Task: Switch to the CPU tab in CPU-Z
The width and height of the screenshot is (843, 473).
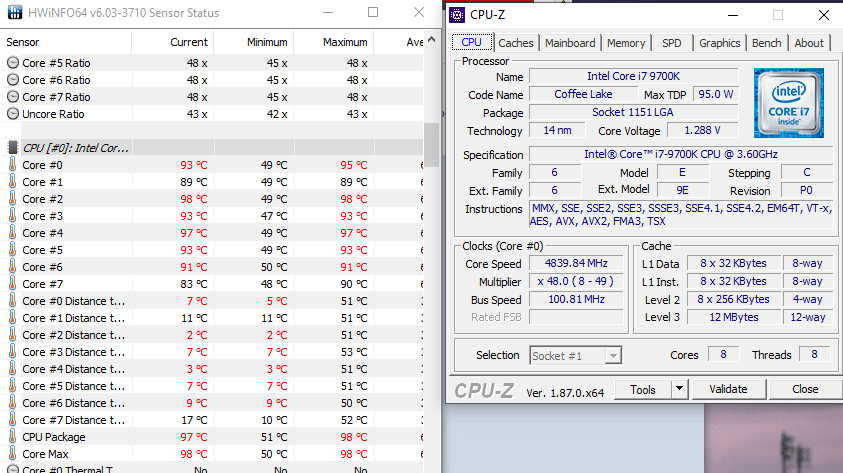Action: 471,42
